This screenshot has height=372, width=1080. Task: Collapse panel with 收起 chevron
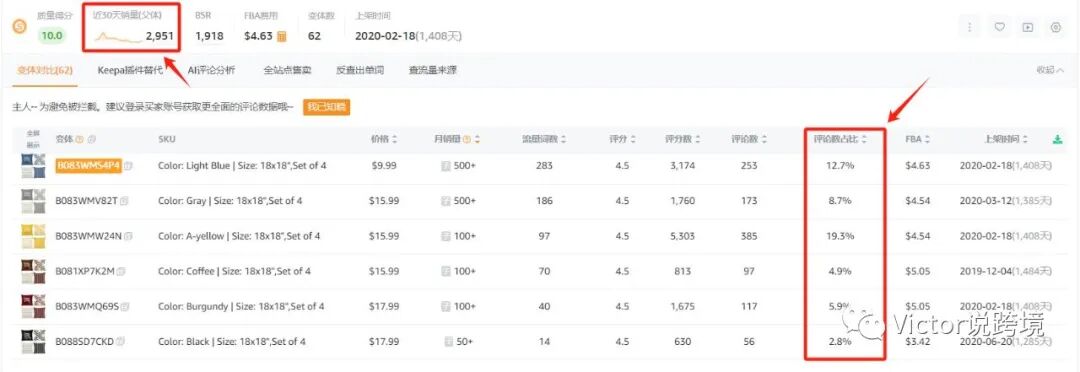pos(1050,70)
